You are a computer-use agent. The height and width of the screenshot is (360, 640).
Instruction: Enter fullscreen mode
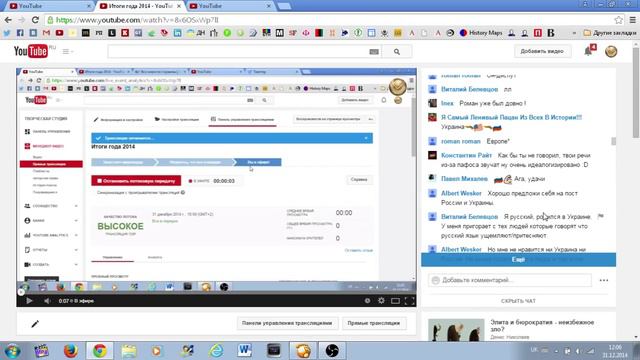click(409, 301)
